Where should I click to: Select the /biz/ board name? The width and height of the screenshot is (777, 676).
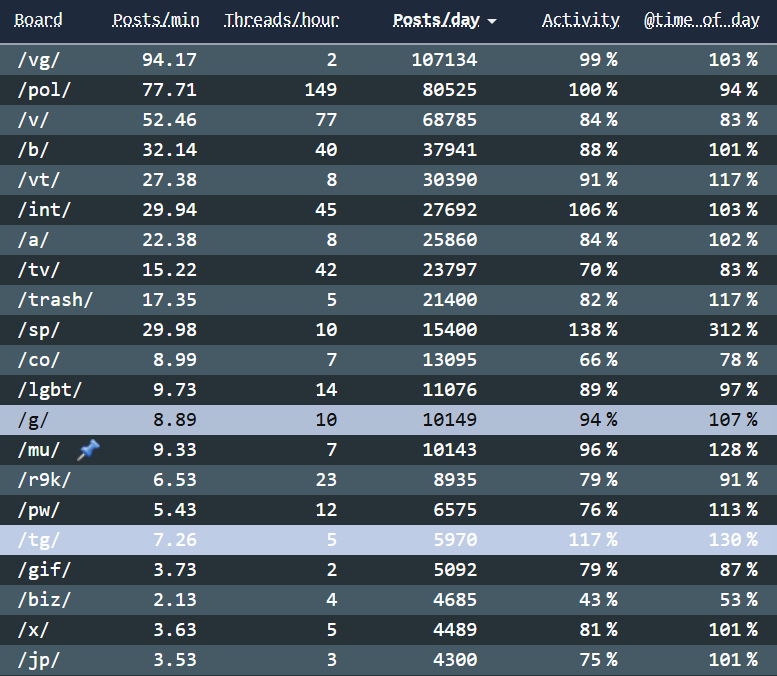44,600
